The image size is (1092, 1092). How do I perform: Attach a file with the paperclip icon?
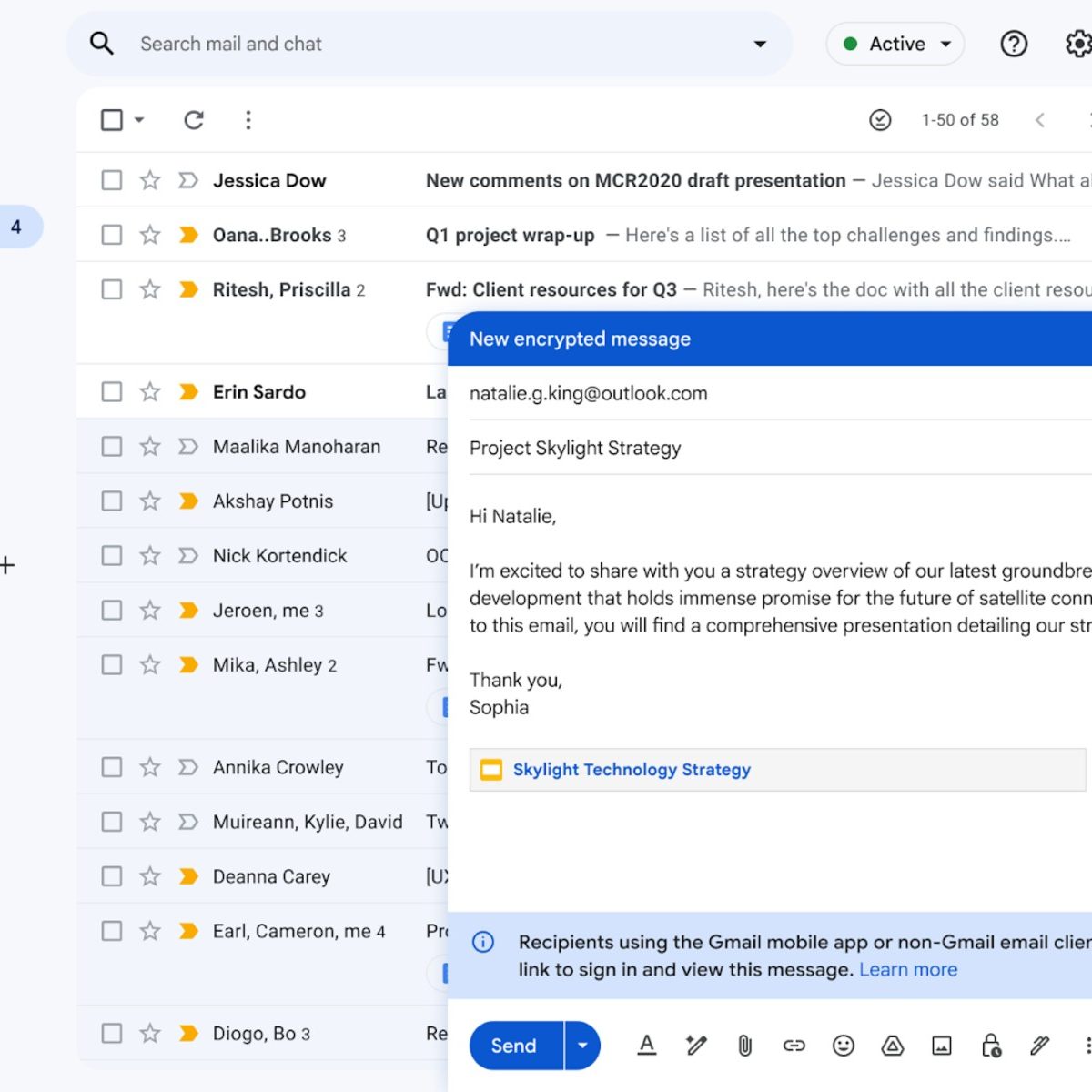coord(744,1046)
